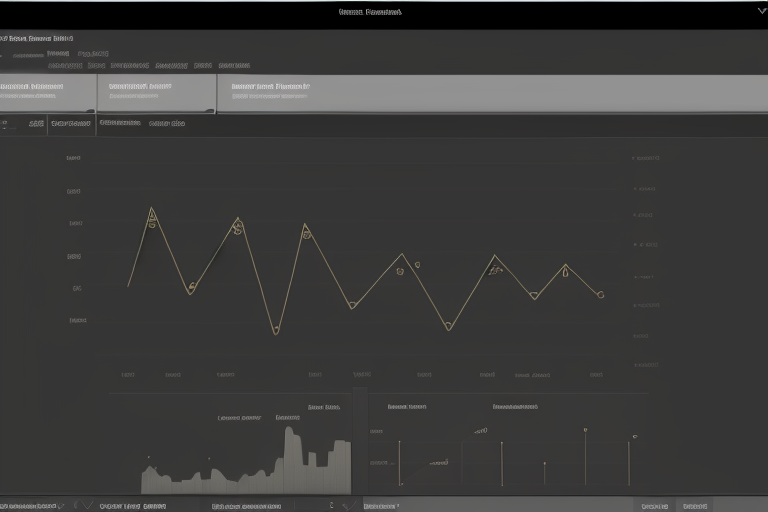
Task: Click the chevron in the top-right corner
Action: point(760,11)
